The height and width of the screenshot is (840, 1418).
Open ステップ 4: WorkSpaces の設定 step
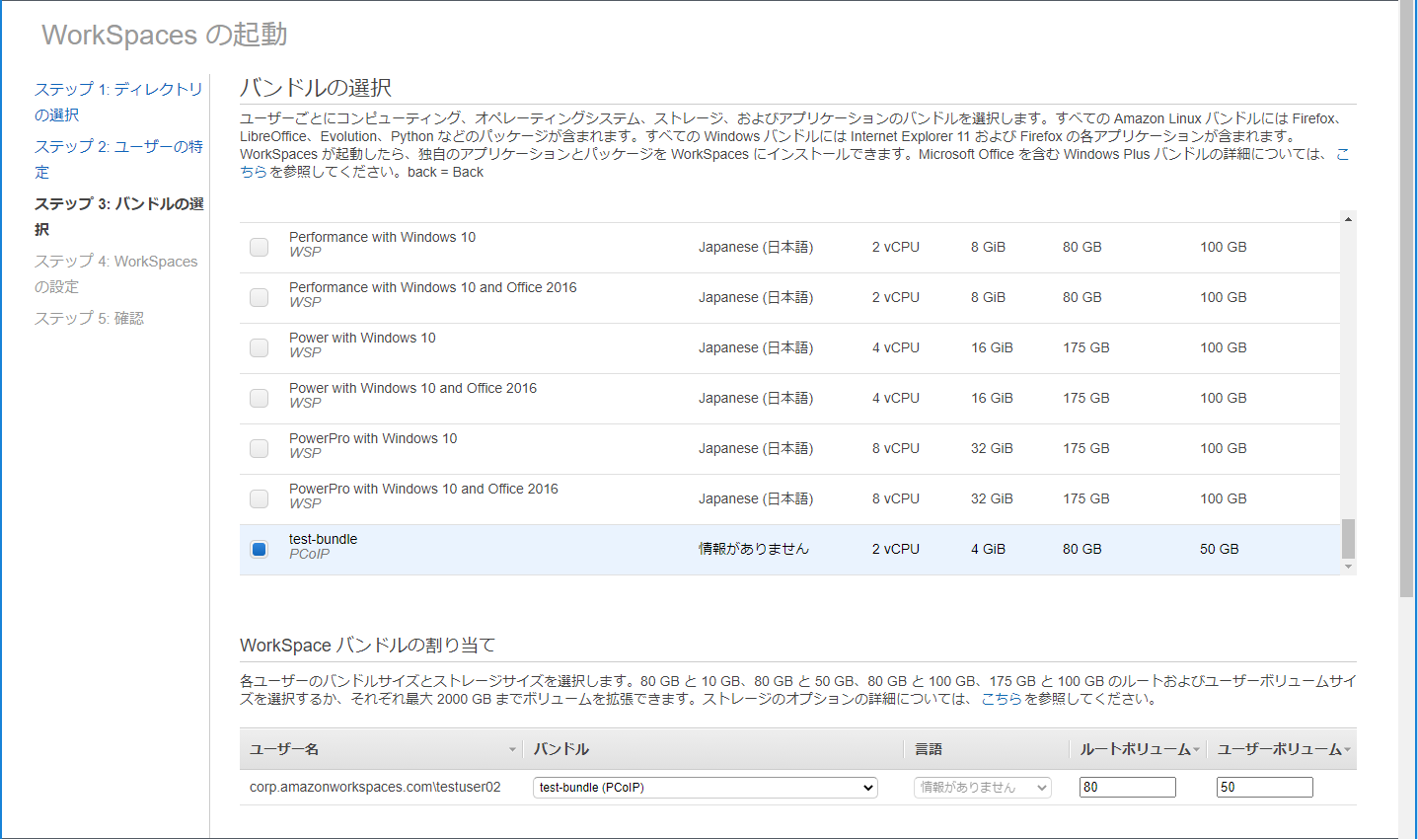[116, 273]
